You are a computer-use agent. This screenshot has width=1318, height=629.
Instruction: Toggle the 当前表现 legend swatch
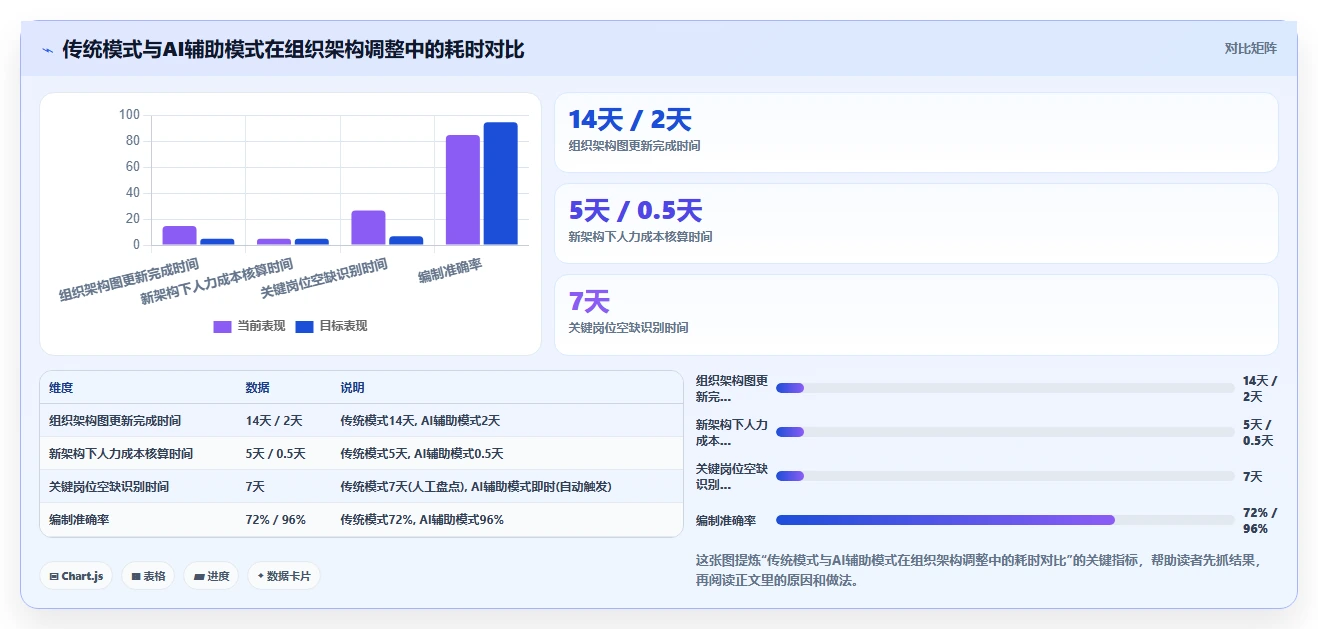pos(222,326)
